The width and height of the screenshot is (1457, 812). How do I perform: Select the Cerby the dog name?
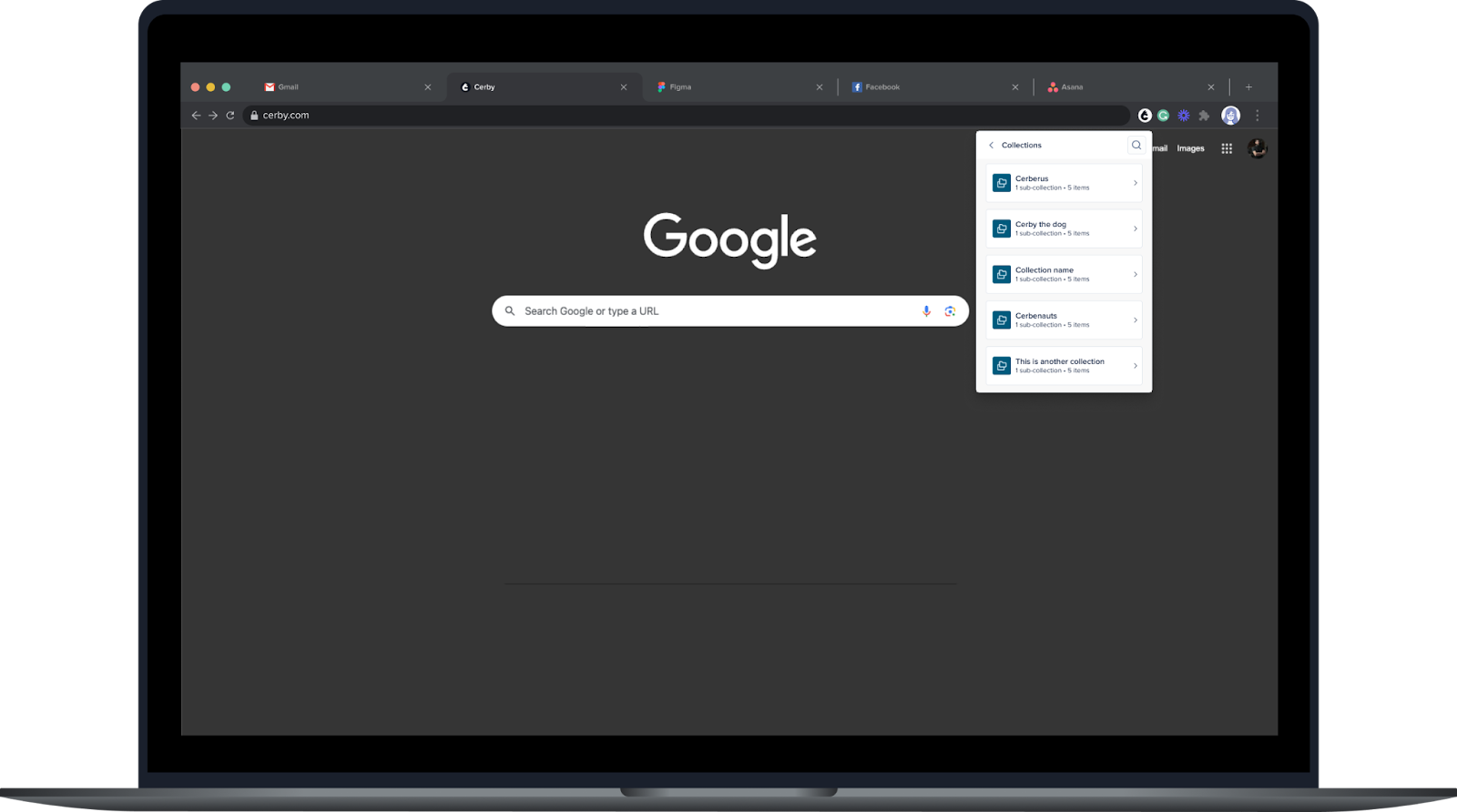(x=1041, y=224)
